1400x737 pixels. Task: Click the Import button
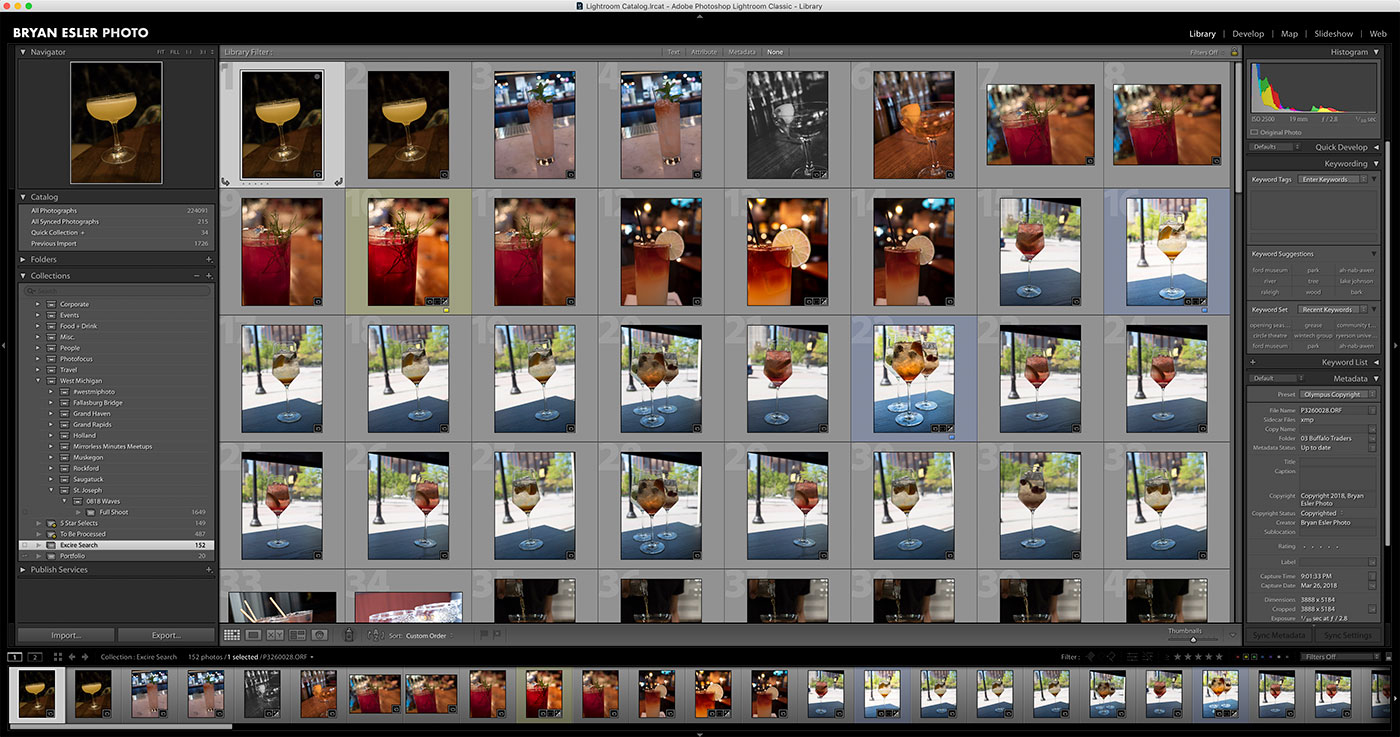coord(66,635)
